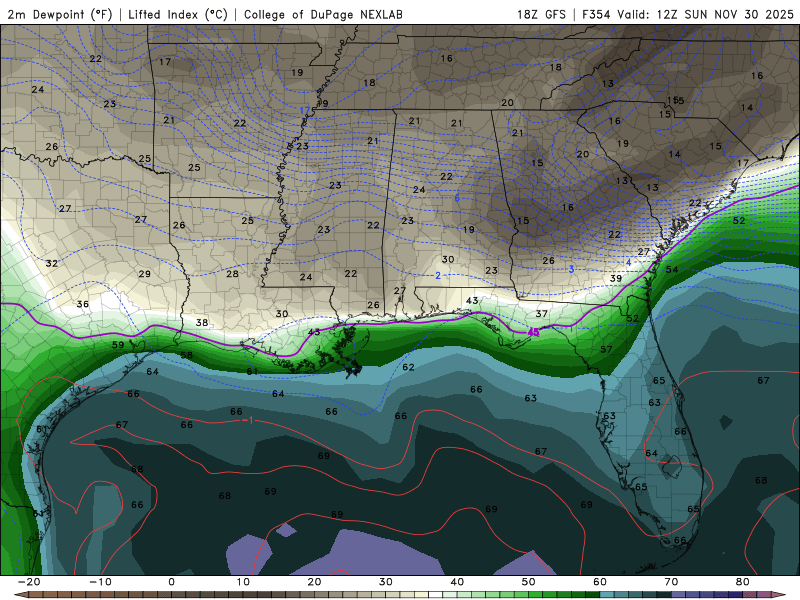Click the blue "3" contour label in Georgia
The height and width of the screenshot is (600, 800).
point(571,269)
